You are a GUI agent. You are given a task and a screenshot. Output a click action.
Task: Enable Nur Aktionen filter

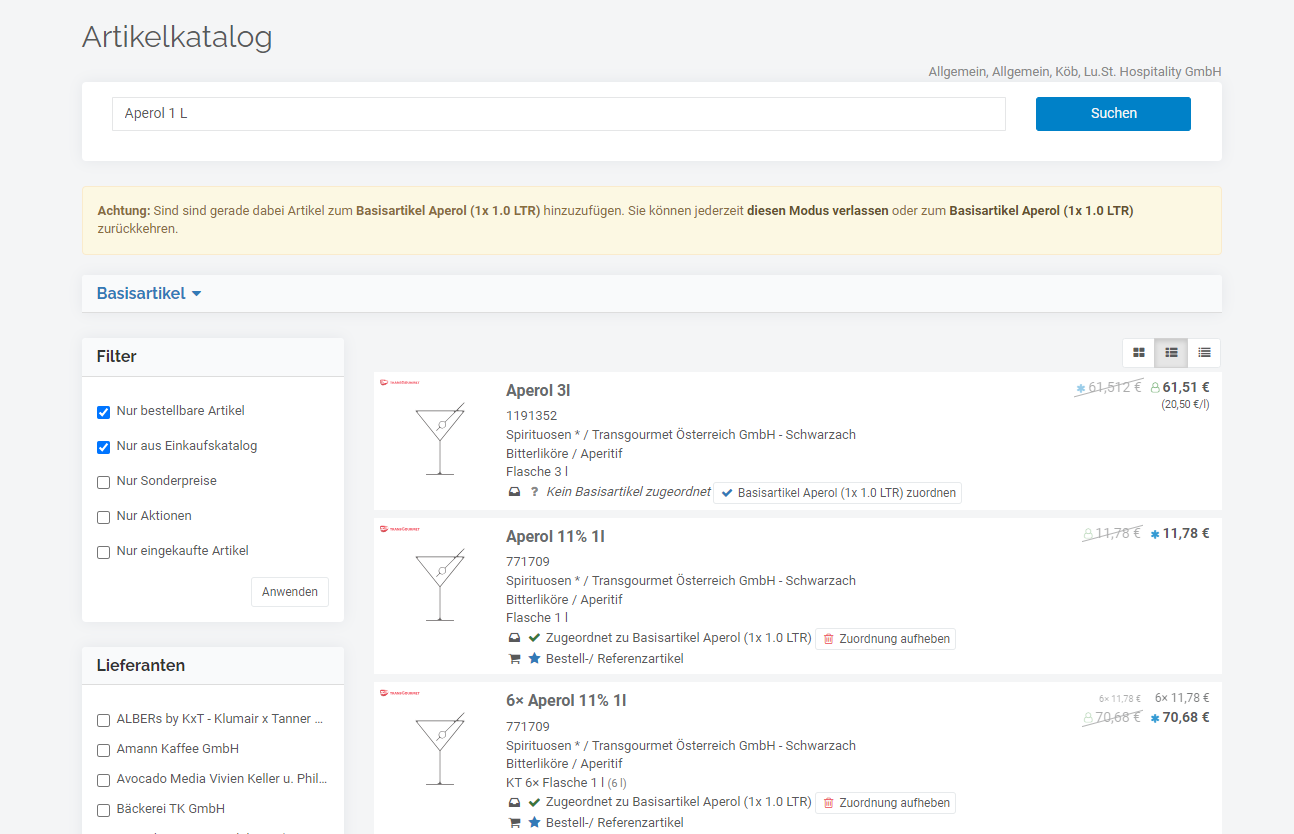coord(103,517)
